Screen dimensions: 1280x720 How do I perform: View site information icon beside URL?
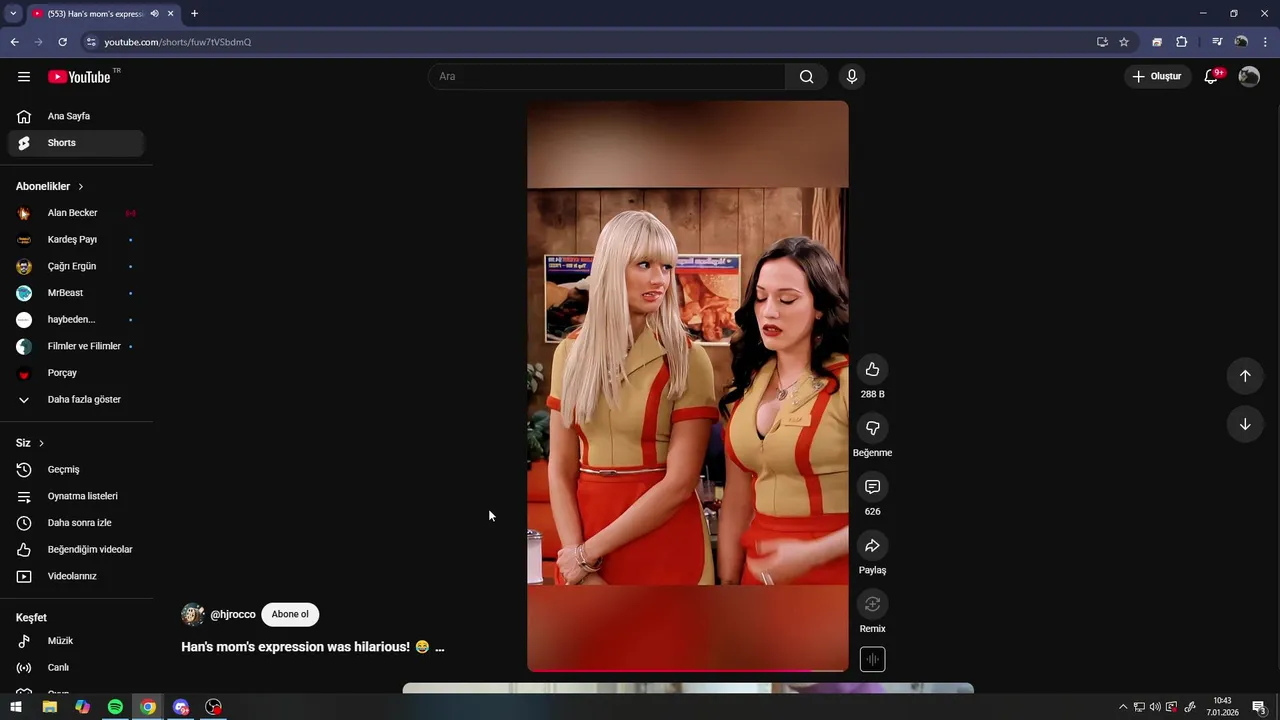tap(91, 42)
